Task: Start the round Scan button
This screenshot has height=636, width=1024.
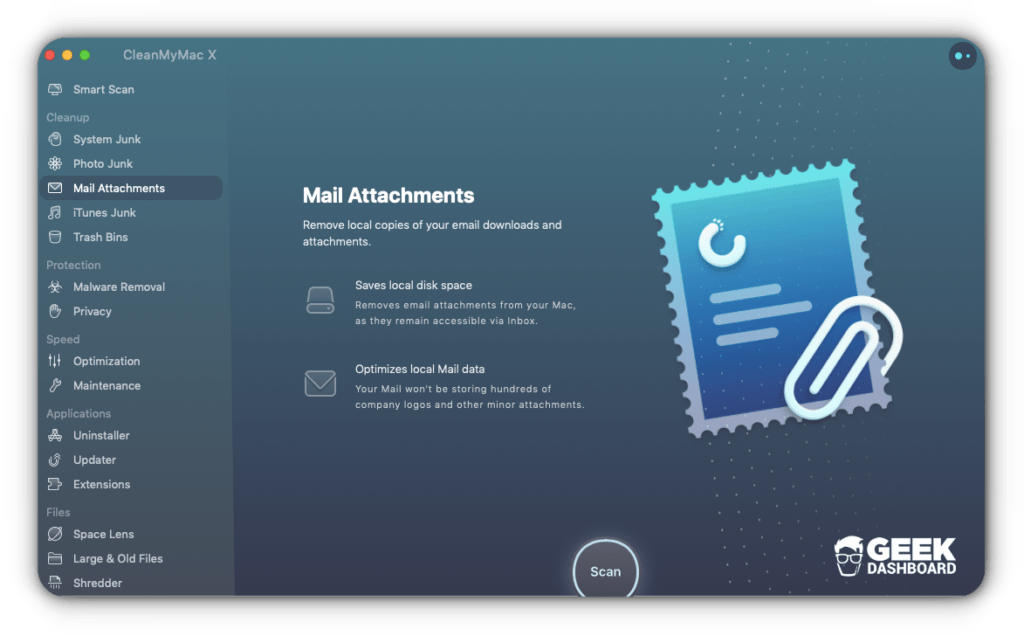Action: point(605,569)
